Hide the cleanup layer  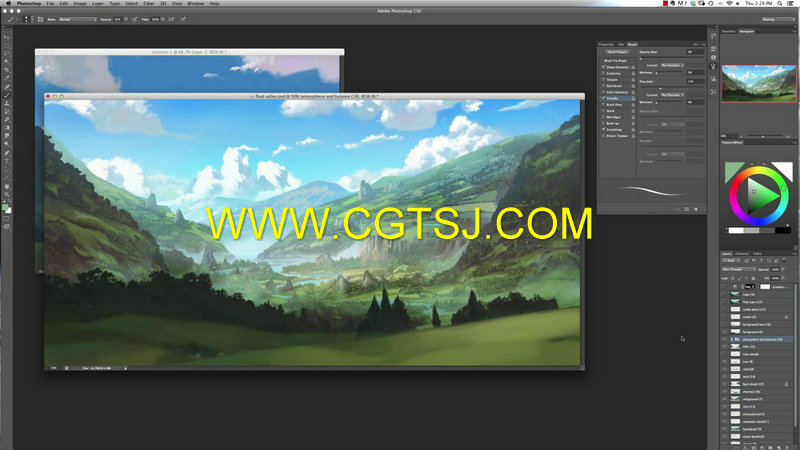724,391
